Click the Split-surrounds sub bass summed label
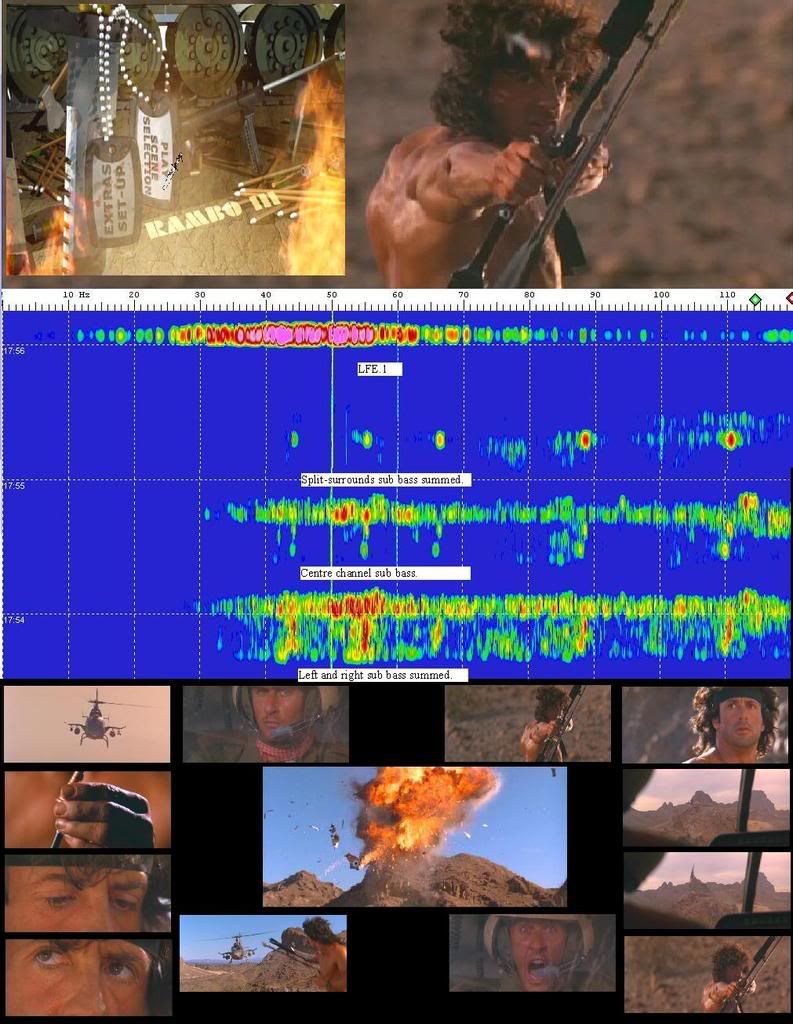 [384, 480]
